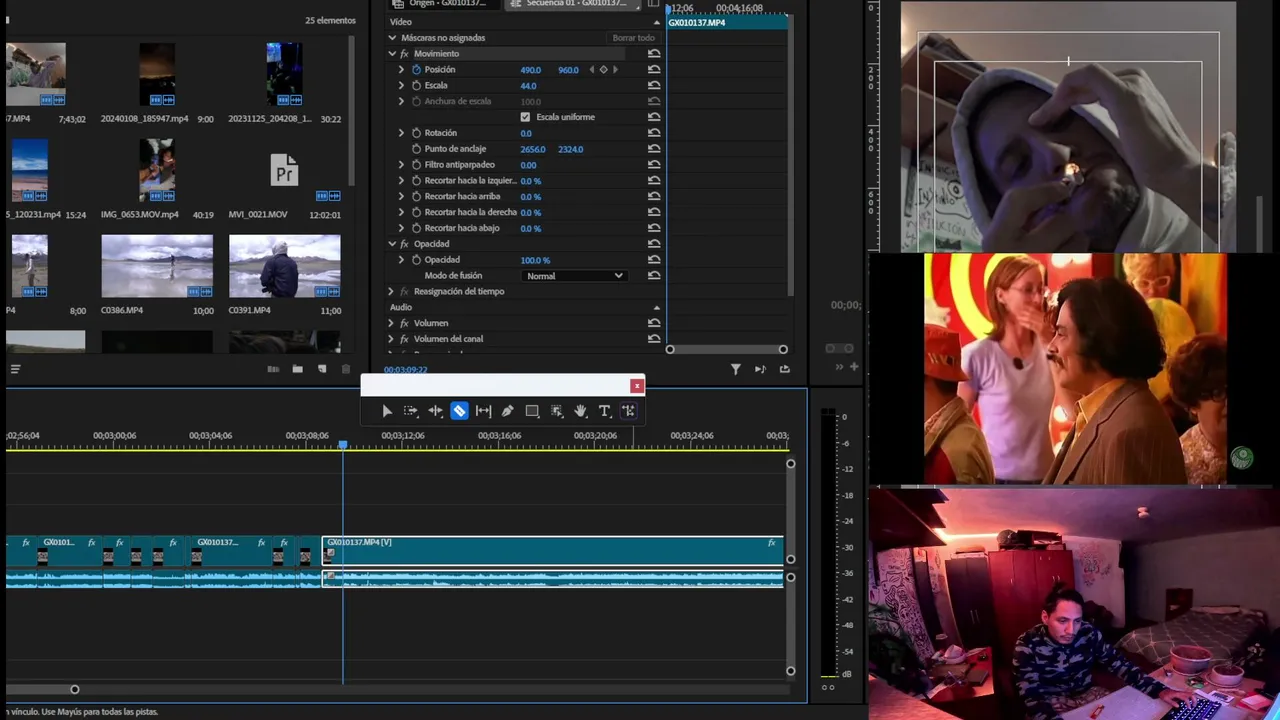Reset the Punto de anclaje parameter

click(x=654, y=149)
